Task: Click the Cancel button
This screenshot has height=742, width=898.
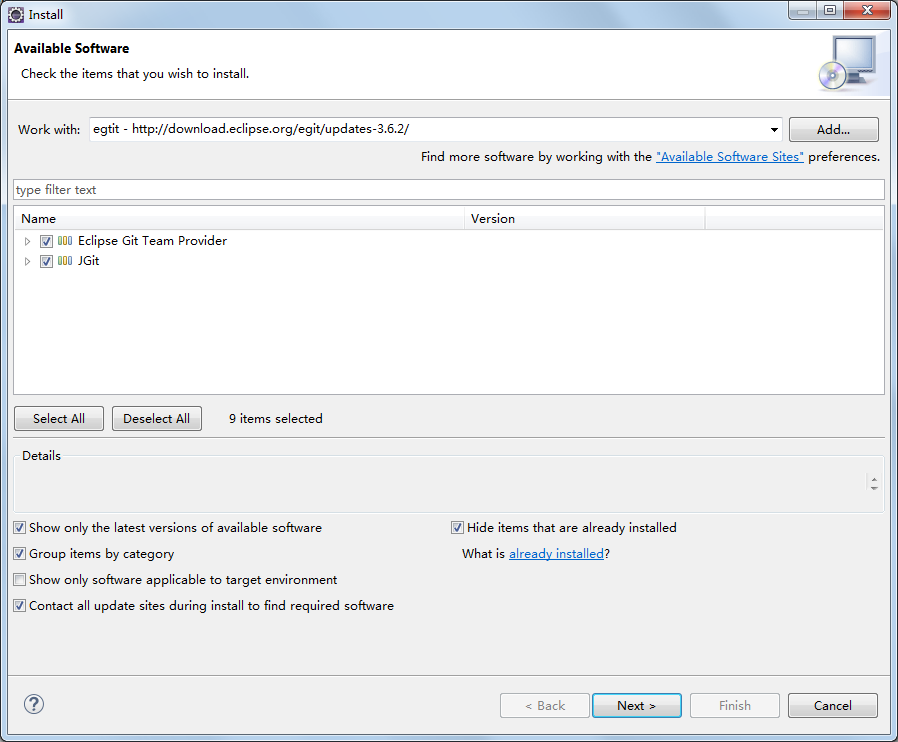Action: (833, 705)
